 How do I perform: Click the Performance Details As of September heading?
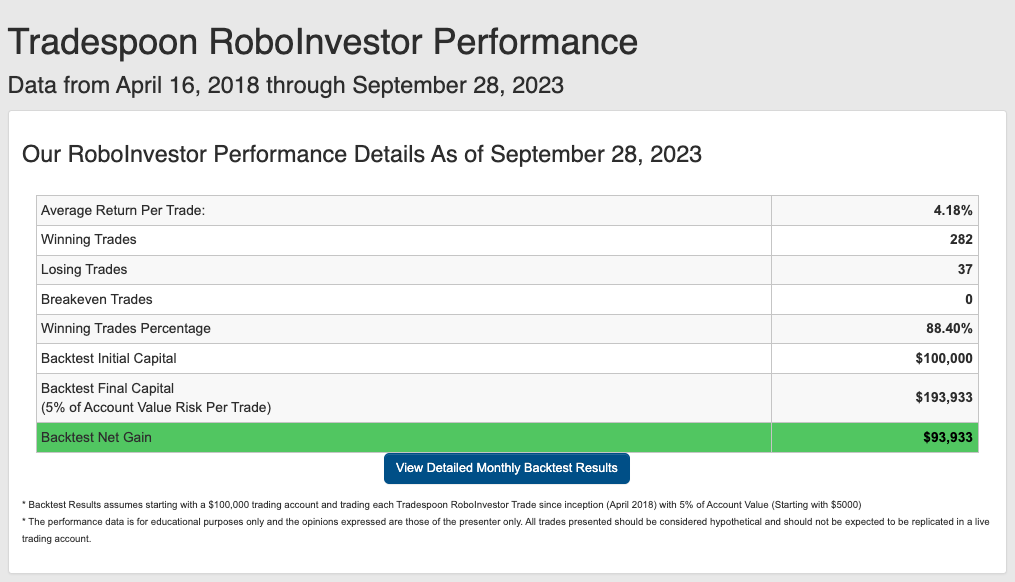tap(362, 155)
